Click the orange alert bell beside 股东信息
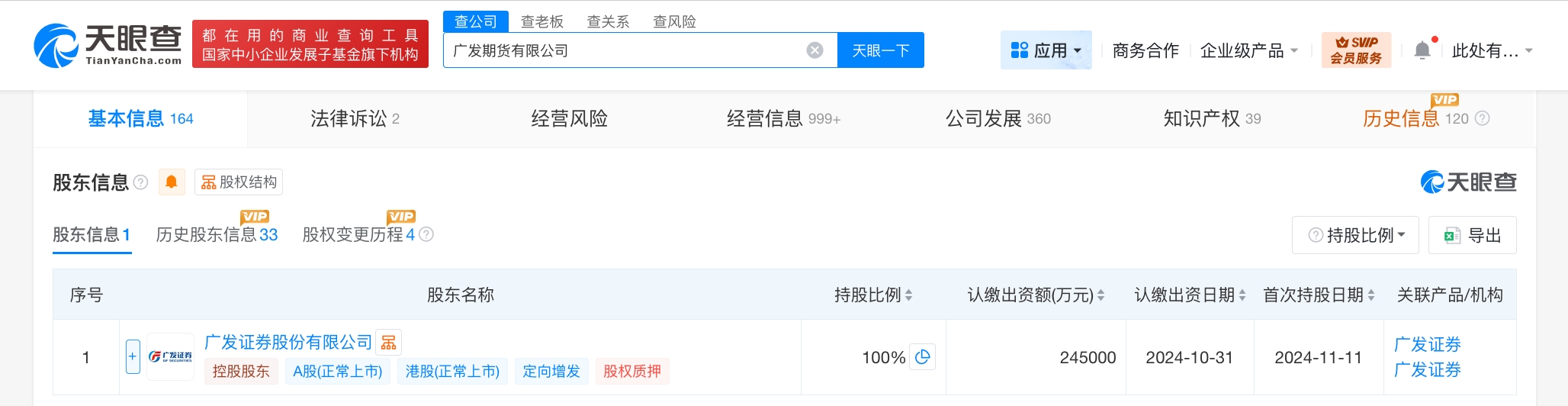Screen dimensions: 1568x406 point(172,182)
